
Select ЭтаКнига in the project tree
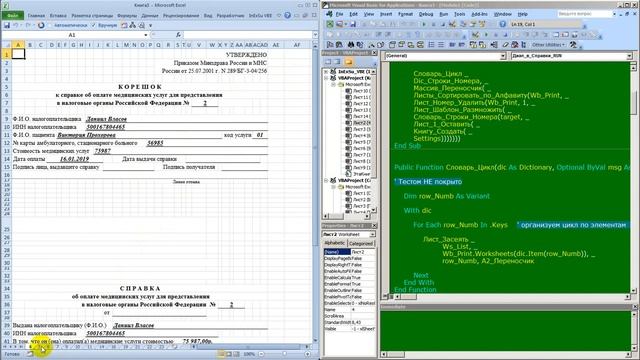pos(358,174)
